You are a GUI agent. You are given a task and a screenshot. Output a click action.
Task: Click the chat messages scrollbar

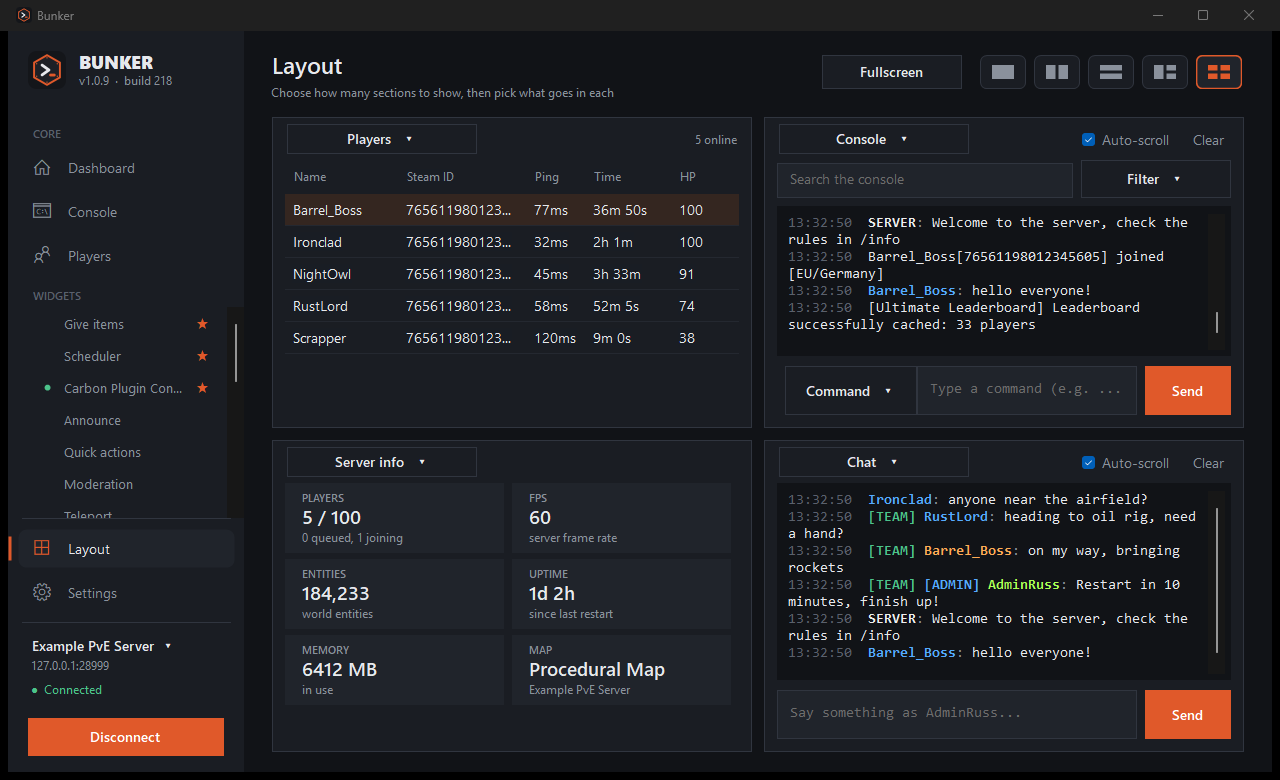(1217, 580)
